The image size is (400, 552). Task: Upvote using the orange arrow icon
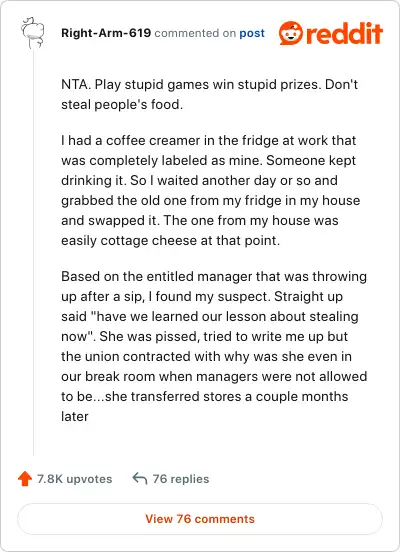25,479
